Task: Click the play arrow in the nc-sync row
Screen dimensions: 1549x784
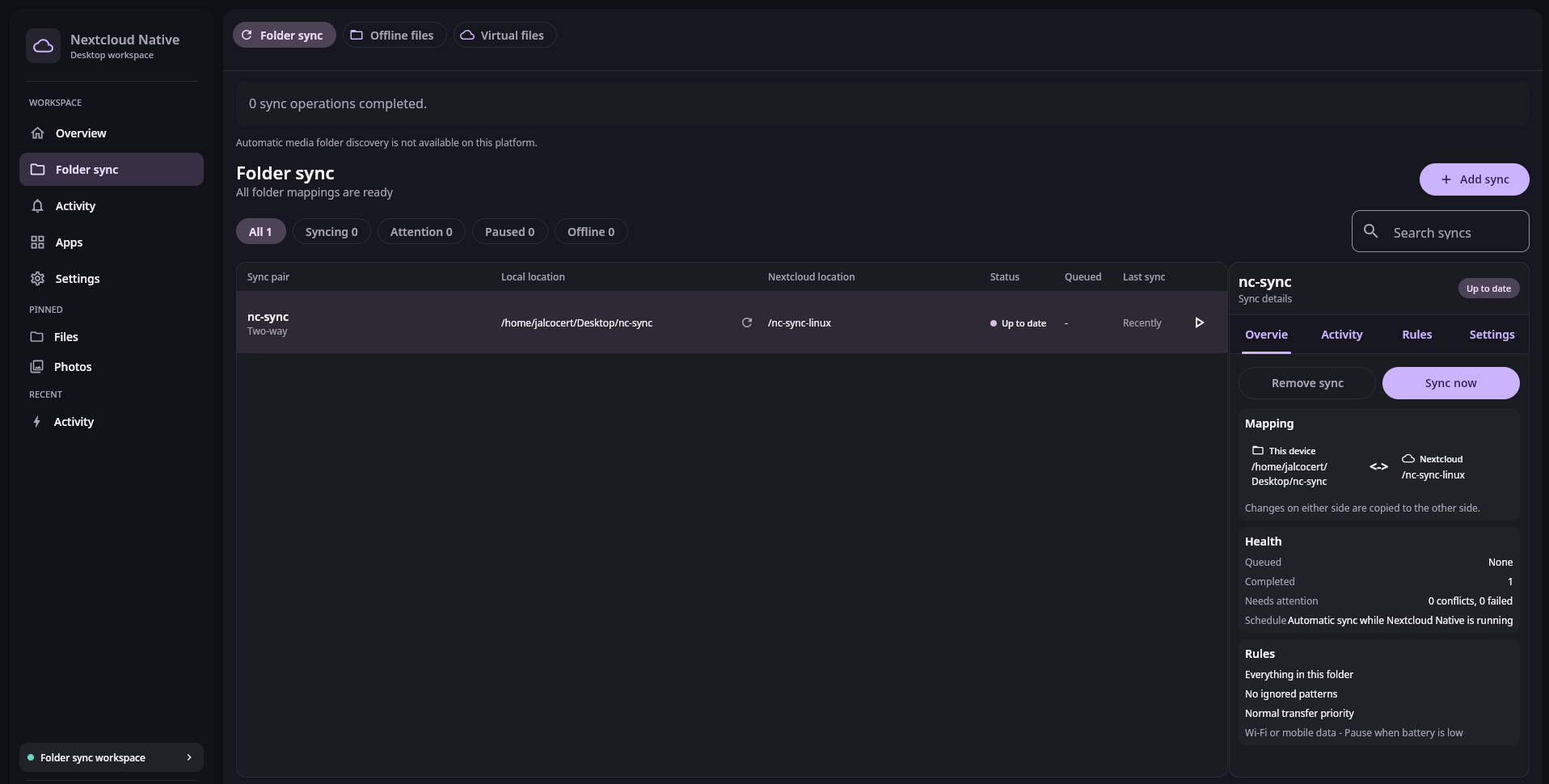Action: click(1200, 322)
